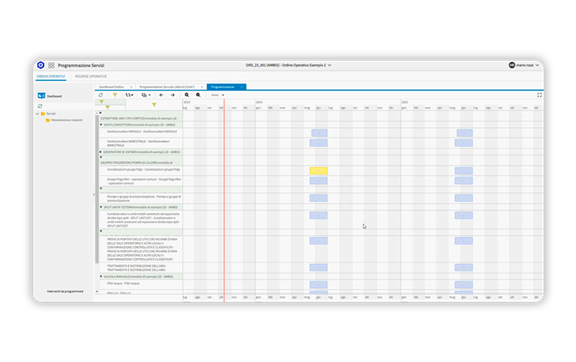Image resolution: width=576 pixels, height=362 pixels.
Task: Collapse the Servizi folder tree node
Action: pyautogui.click(x=37, y=114)
